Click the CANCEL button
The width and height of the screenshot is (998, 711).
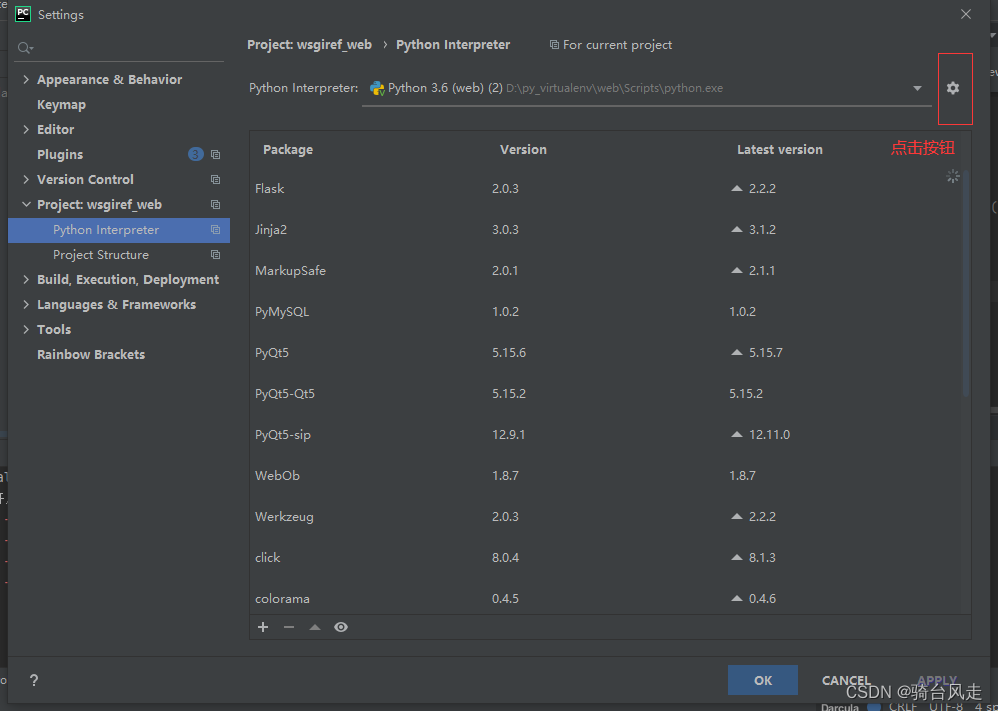[x=847, y=680]
